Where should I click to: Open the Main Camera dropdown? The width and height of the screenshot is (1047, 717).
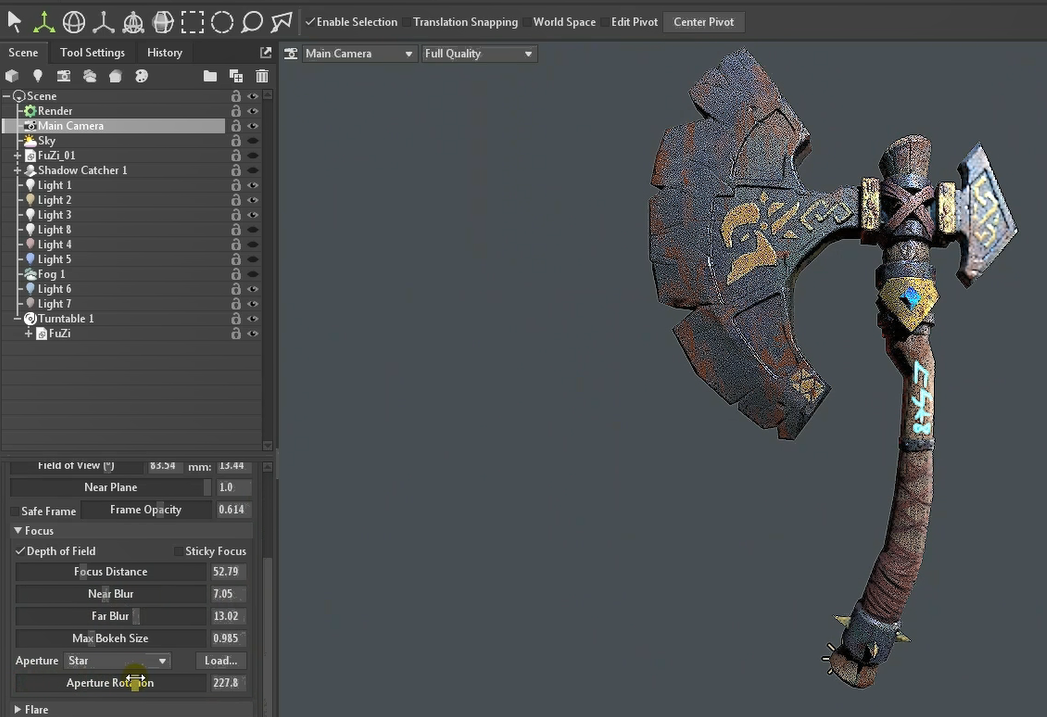pyautogui.click(x=359, y=53)
